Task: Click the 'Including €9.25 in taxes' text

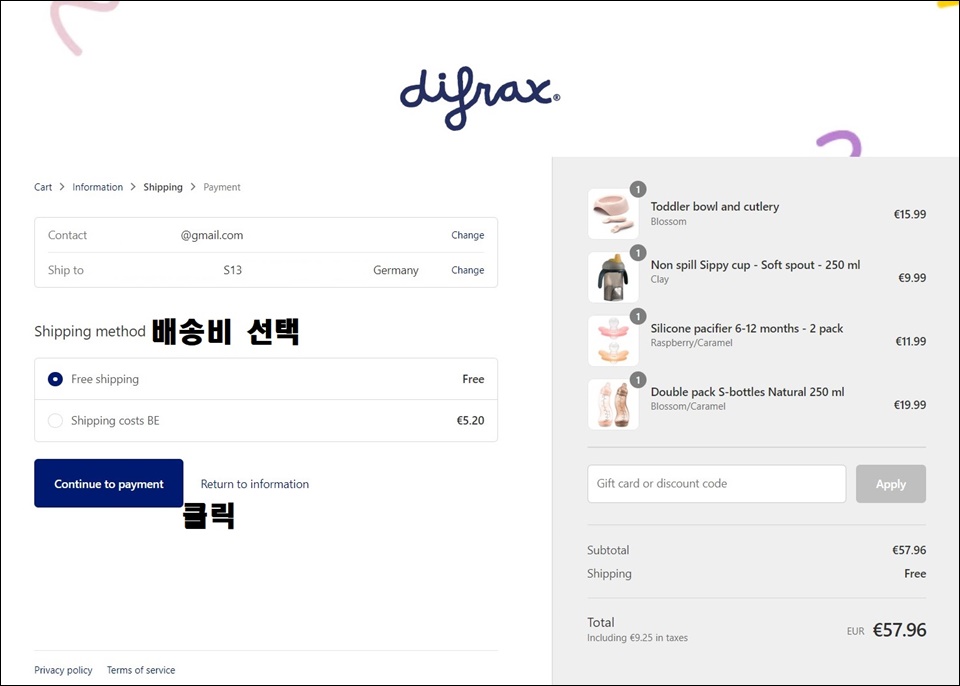Action: click(637, 638)
